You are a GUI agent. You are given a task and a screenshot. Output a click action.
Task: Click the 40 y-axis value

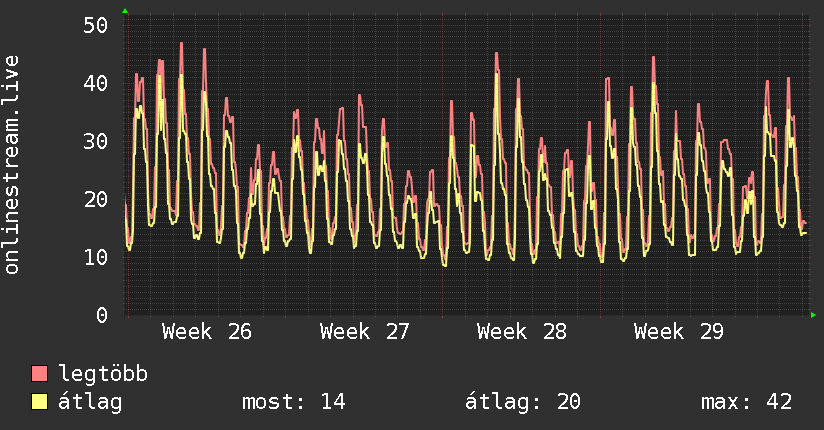96,83
